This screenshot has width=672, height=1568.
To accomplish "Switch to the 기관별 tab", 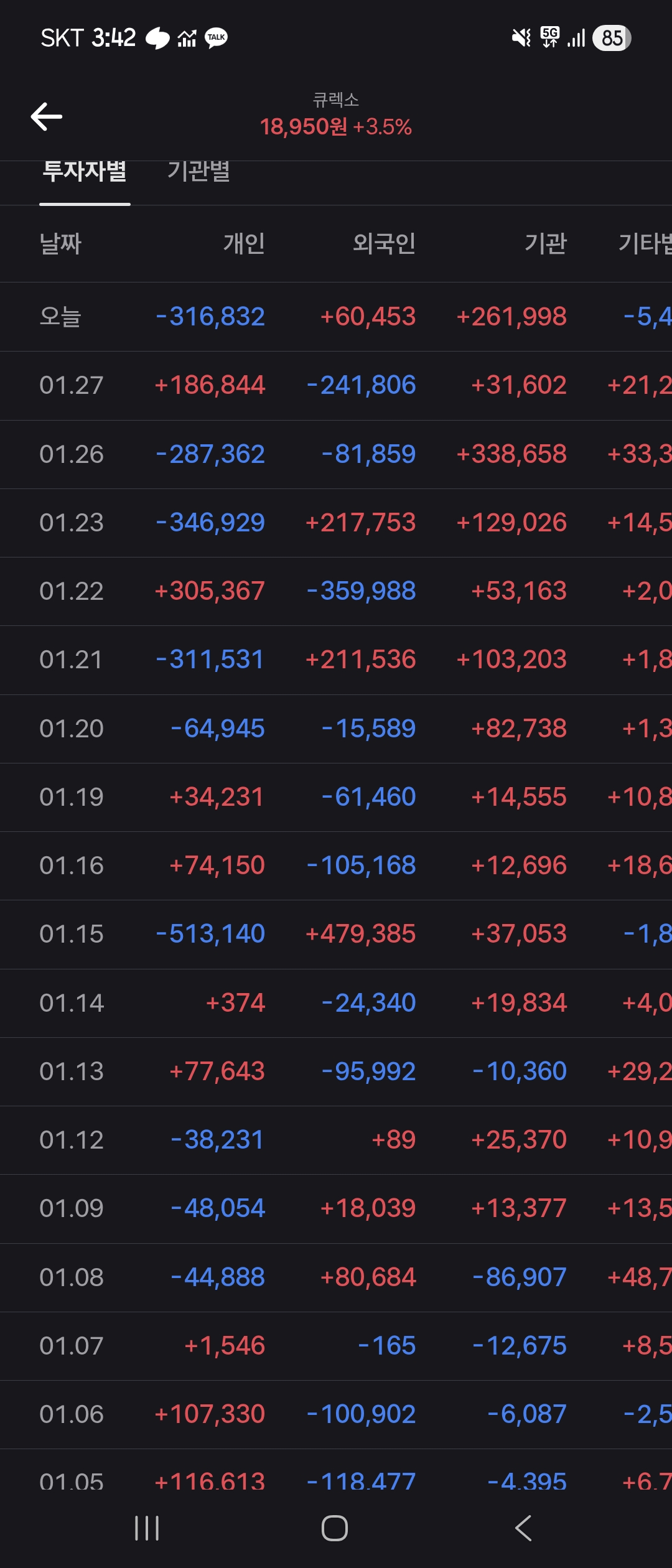I will point(199,171).
